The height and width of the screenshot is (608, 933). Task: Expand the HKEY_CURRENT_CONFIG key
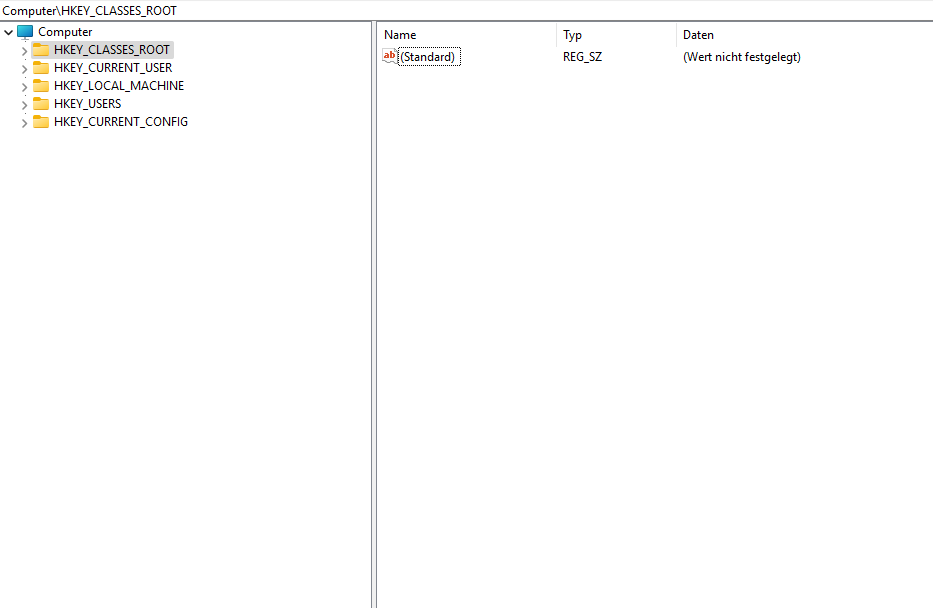24,122
